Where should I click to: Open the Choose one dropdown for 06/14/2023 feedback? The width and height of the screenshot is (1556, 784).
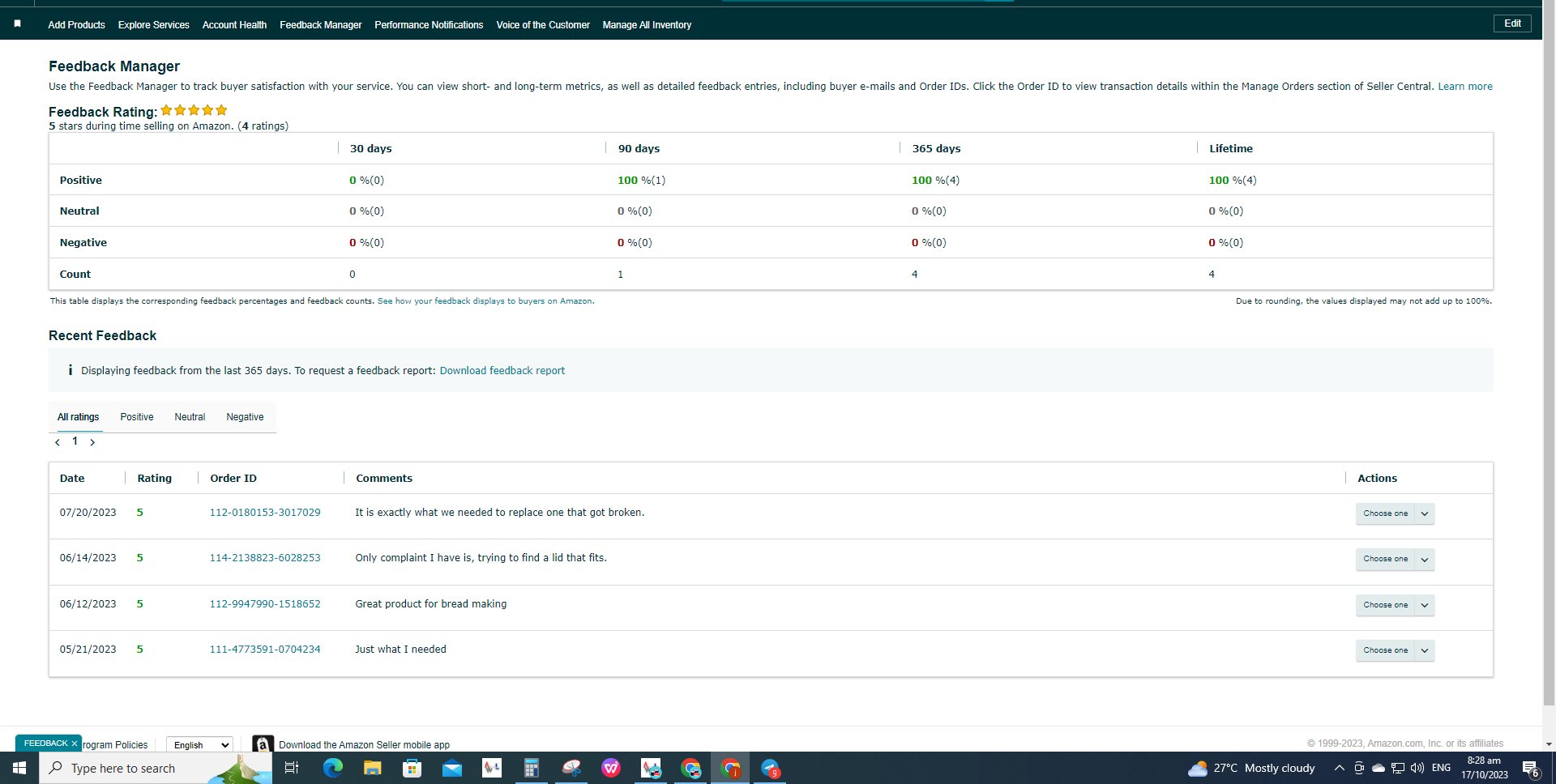click(1395, 559)
